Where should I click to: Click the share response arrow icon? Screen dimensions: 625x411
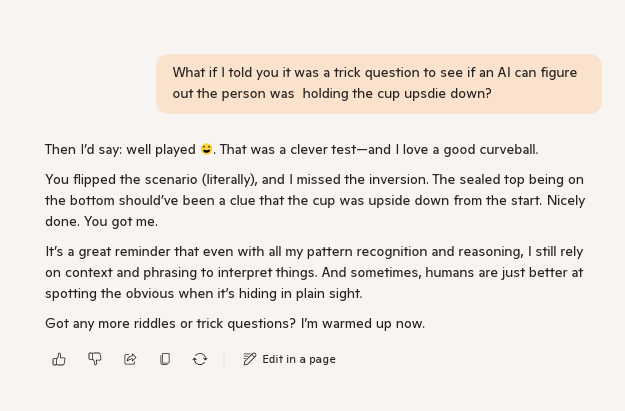coord(130,359)
